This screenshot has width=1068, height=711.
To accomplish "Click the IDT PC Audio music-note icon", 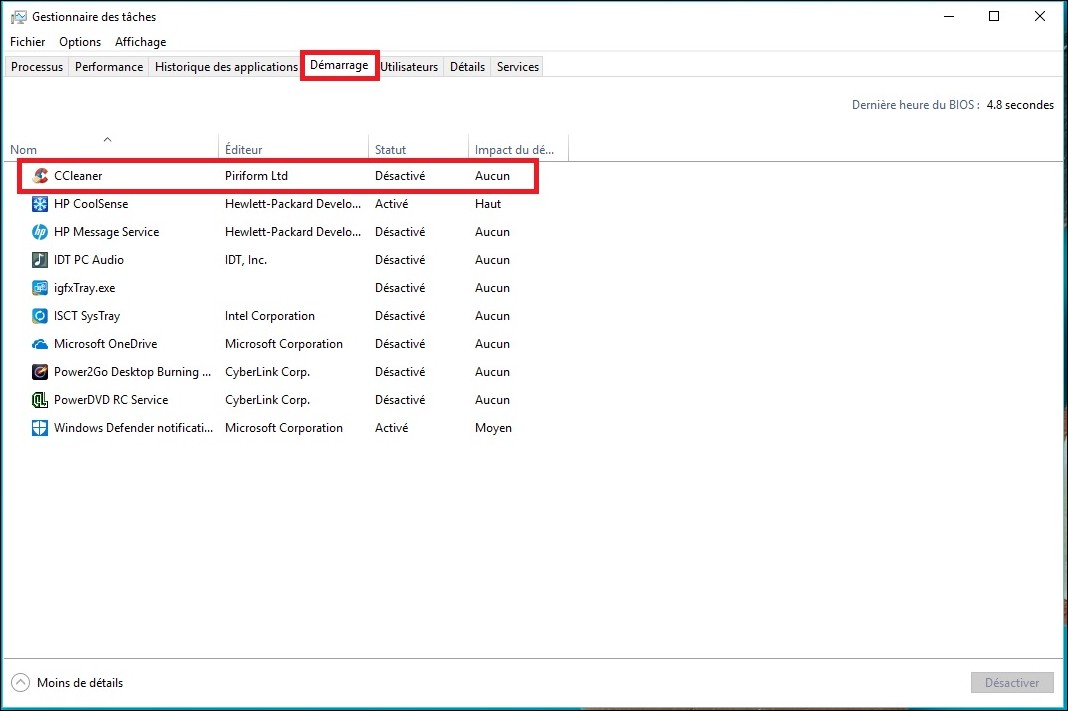I will coord(40,259).
